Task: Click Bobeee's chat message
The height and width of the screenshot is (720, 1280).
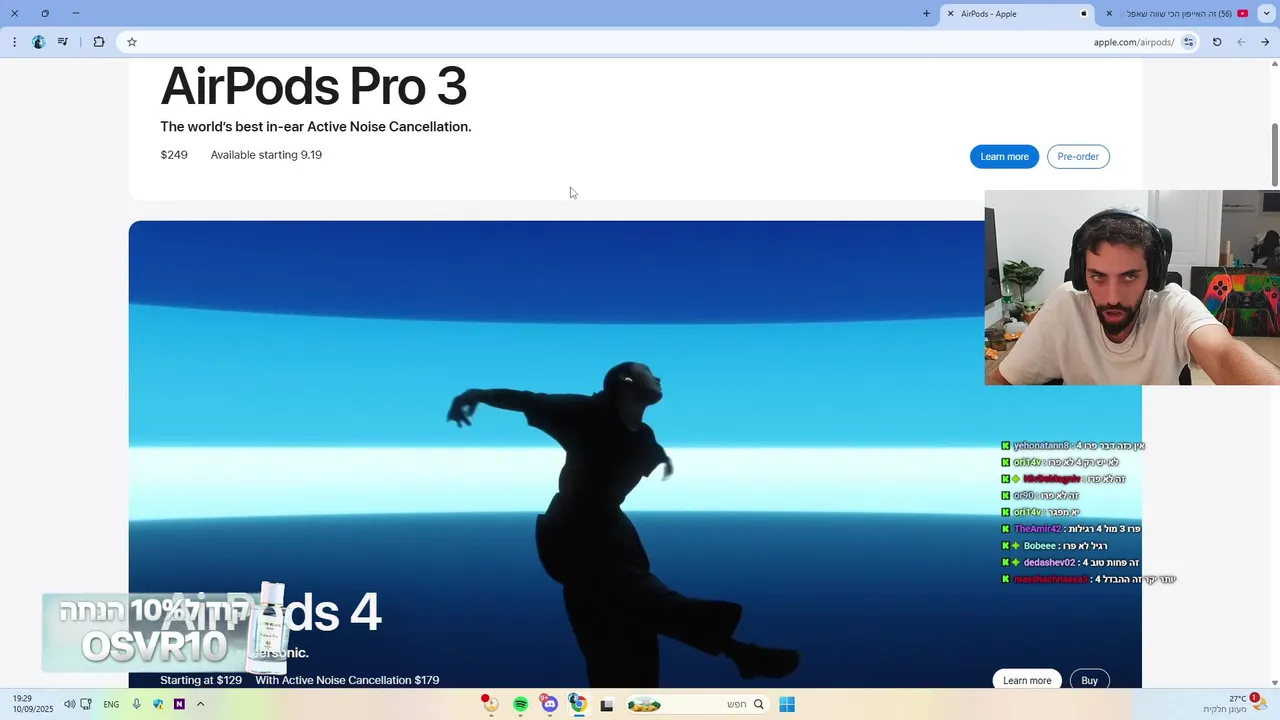Action: click(1054, 546)
